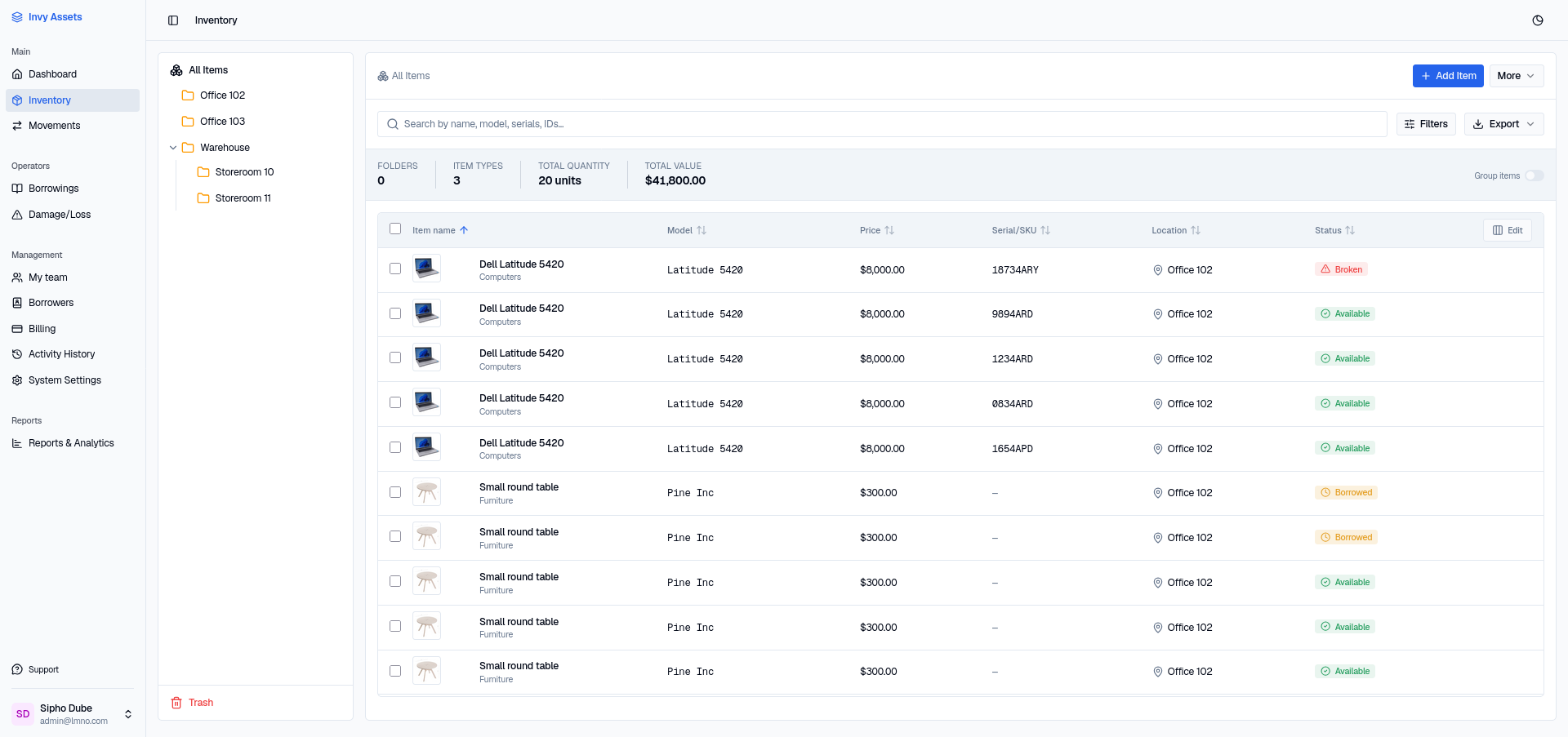The width and height of the screenshot is (1568, 737).
Task: Navigate to Reports & Analytics
Action: pos(73,443)
